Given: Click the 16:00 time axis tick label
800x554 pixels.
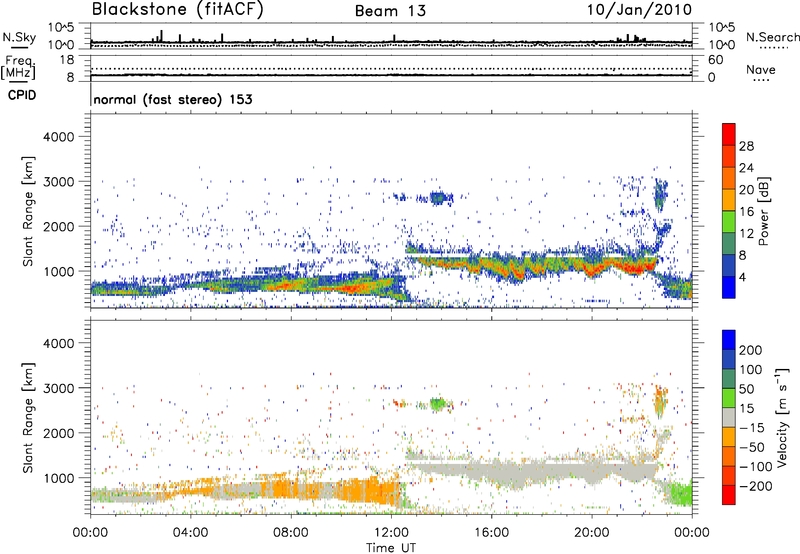Looking at the screenshot, I should pyautogui.click(x=491, y=533).
